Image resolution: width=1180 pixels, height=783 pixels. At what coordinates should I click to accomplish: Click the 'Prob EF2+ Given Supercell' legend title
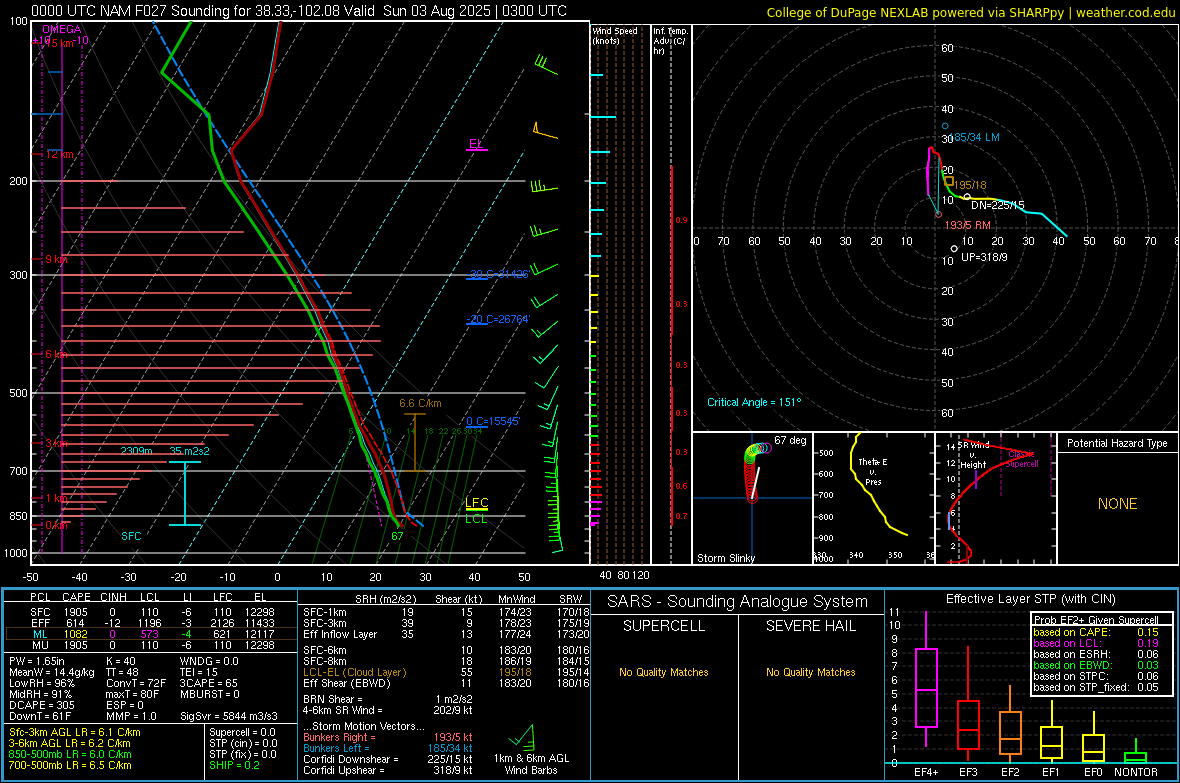point(1096,620)
